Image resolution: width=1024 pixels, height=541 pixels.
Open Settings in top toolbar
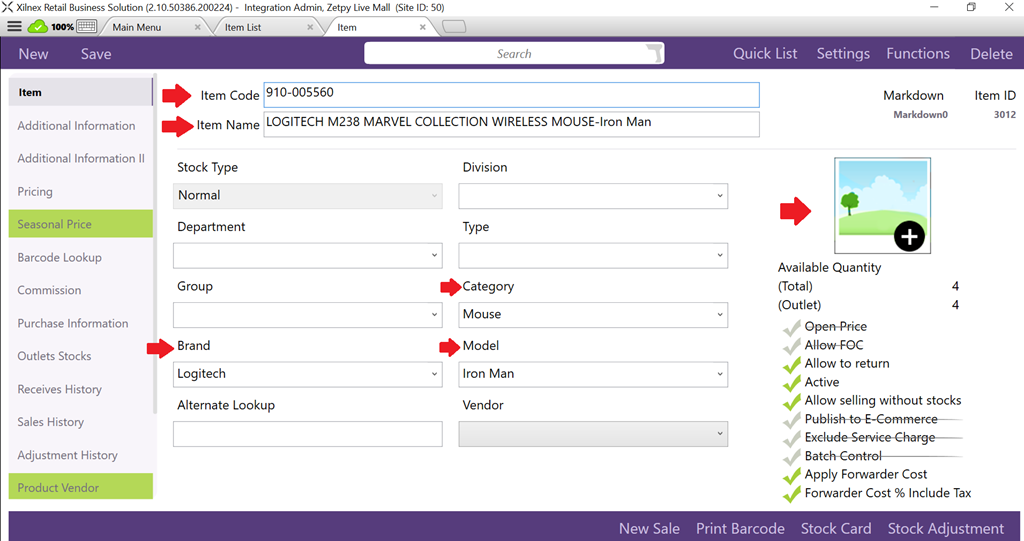click(x=843, y=54)
